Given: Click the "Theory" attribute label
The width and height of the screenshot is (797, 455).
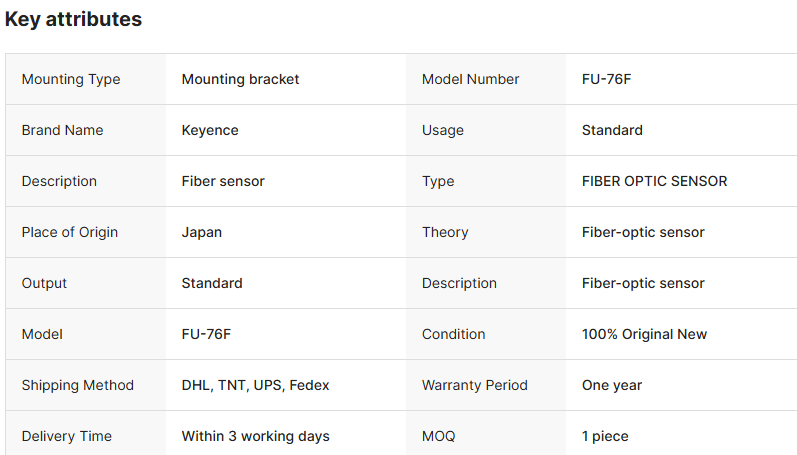Looking at the screenshot, I should pyautogui.click(x=445, y=232).
